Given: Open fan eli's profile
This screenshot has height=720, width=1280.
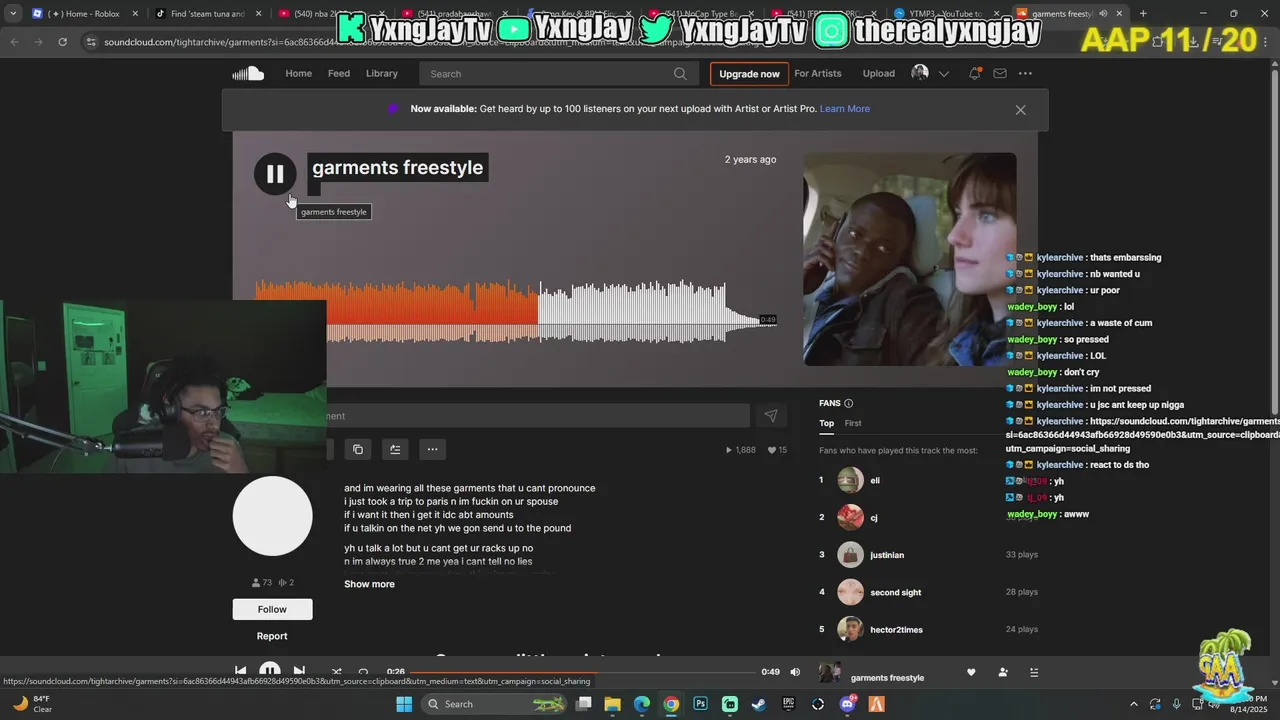Looking at the screenshot, I should (875, 480).
